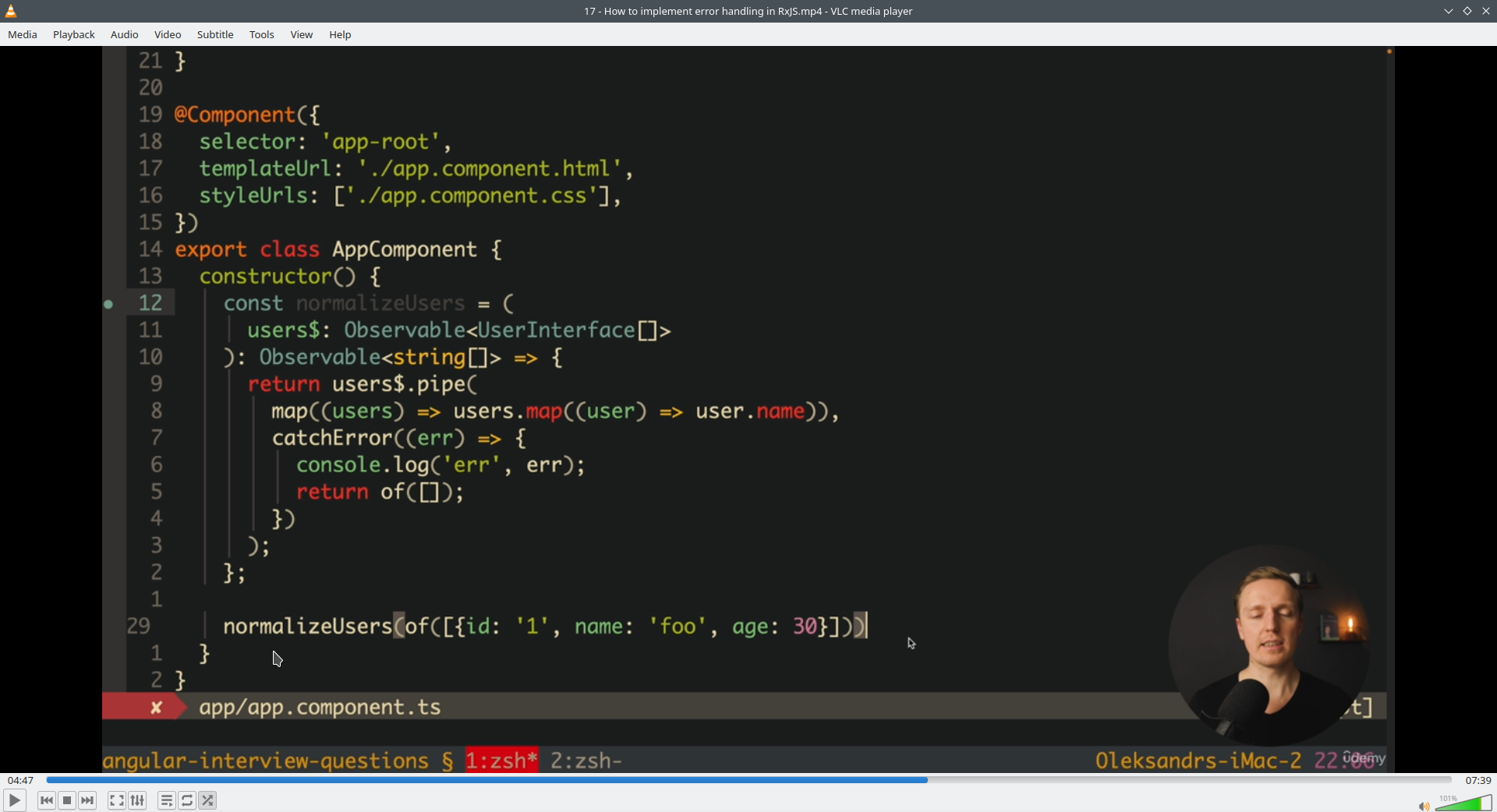Image resolution: width=1497 pixels, height=812 pixels.
Task: Click the elapsed time label 04:47
Action: [21, 780]
